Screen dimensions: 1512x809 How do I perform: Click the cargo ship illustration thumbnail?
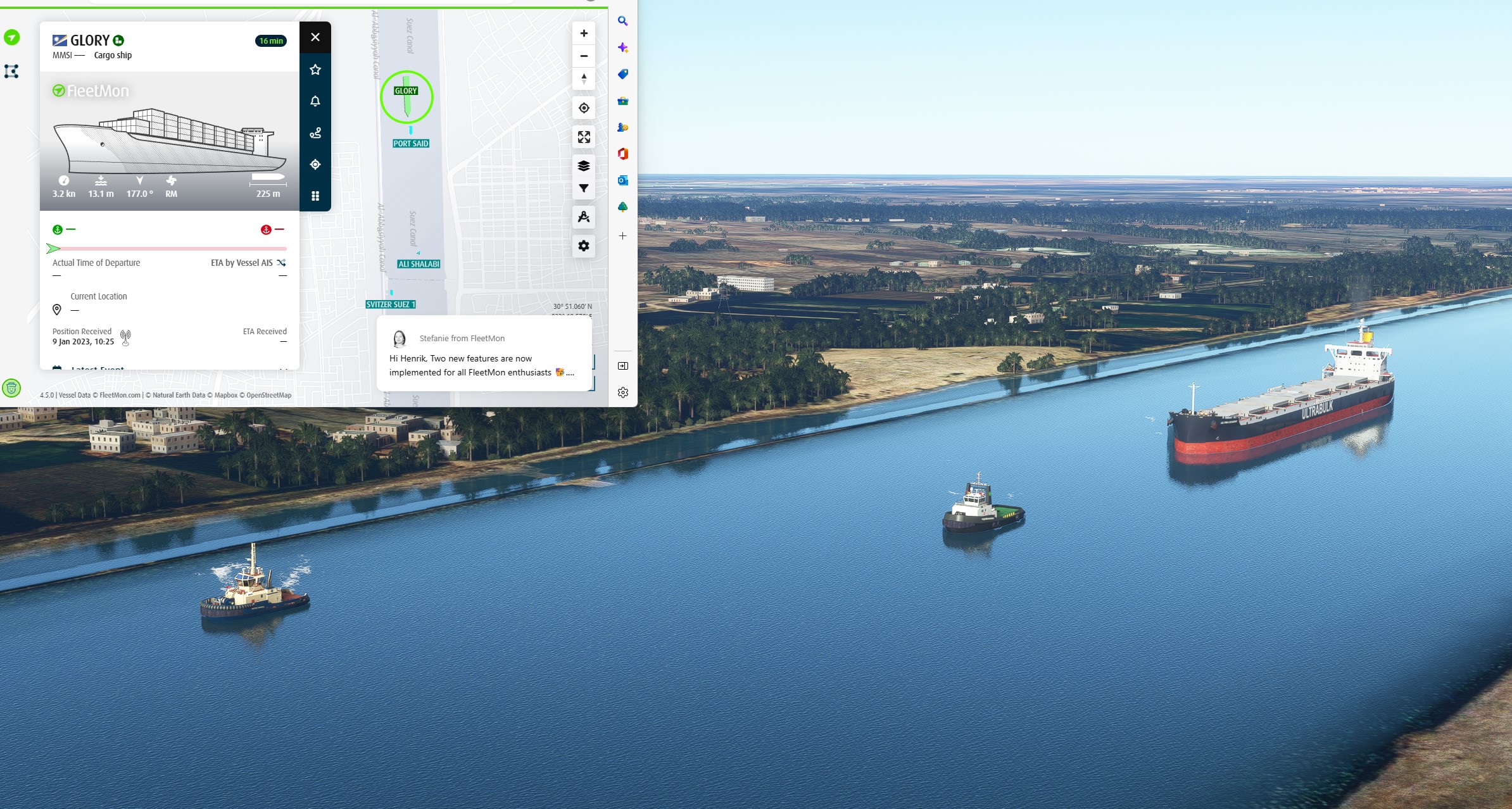tap(170, 141)
